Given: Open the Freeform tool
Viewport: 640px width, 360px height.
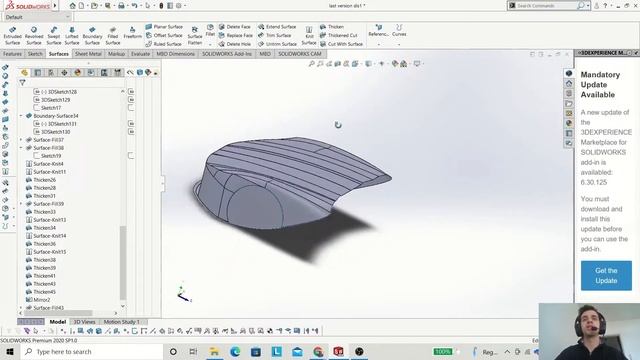Looking at the screenshot, I should point(133,33).
